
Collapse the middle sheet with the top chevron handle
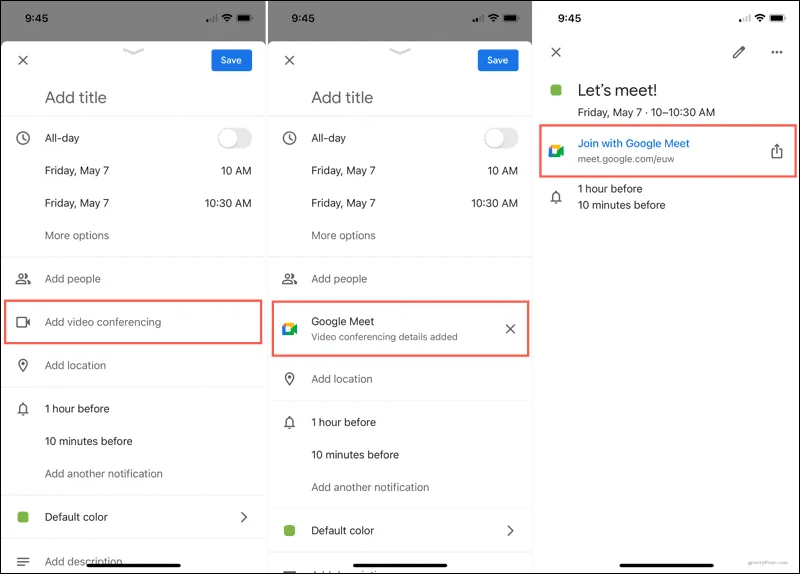(400, 51)
